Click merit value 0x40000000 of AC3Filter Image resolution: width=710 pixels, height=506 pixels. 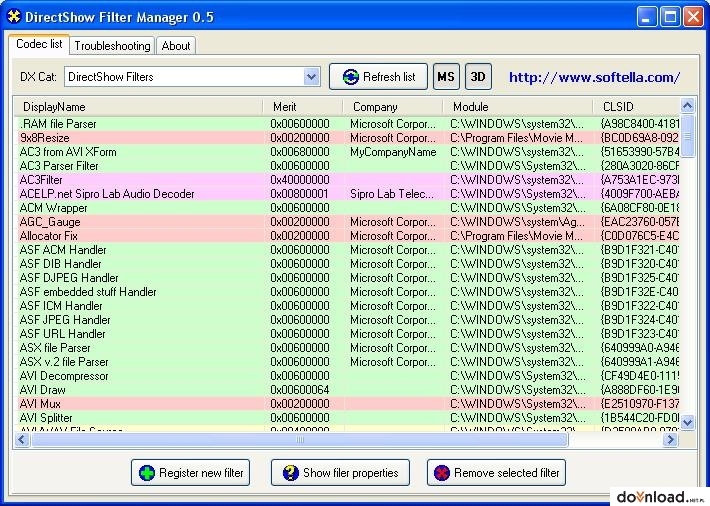pos(300,180)
